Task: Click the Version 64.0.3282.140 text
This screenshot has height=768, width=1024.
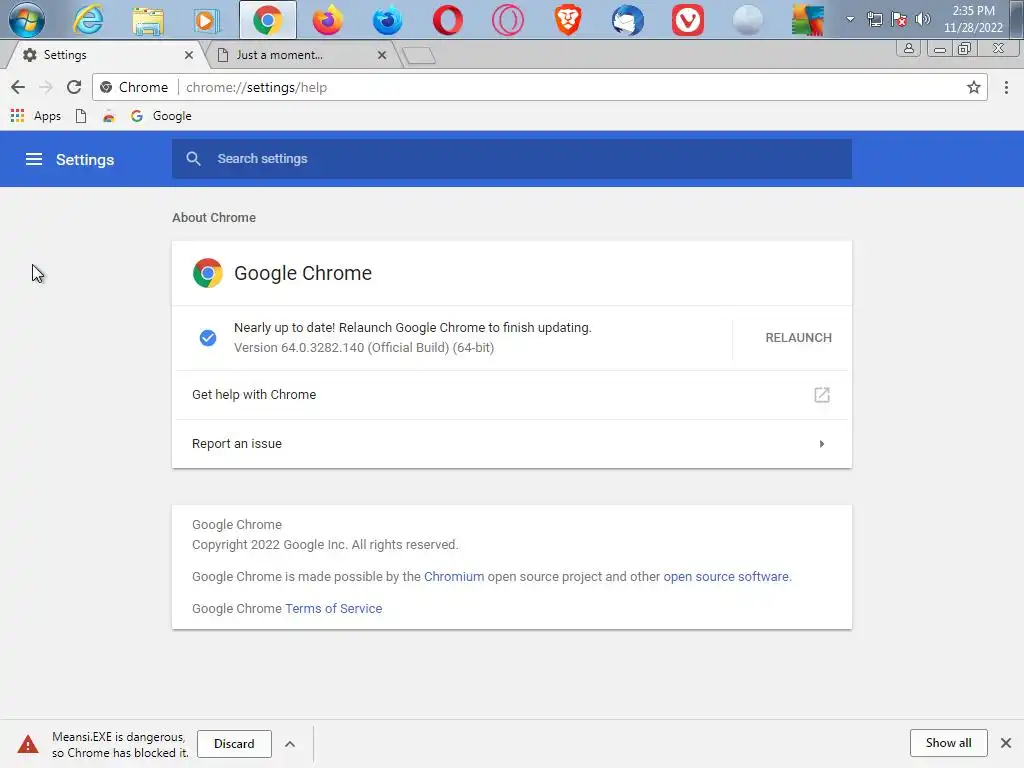Action: 364,347
